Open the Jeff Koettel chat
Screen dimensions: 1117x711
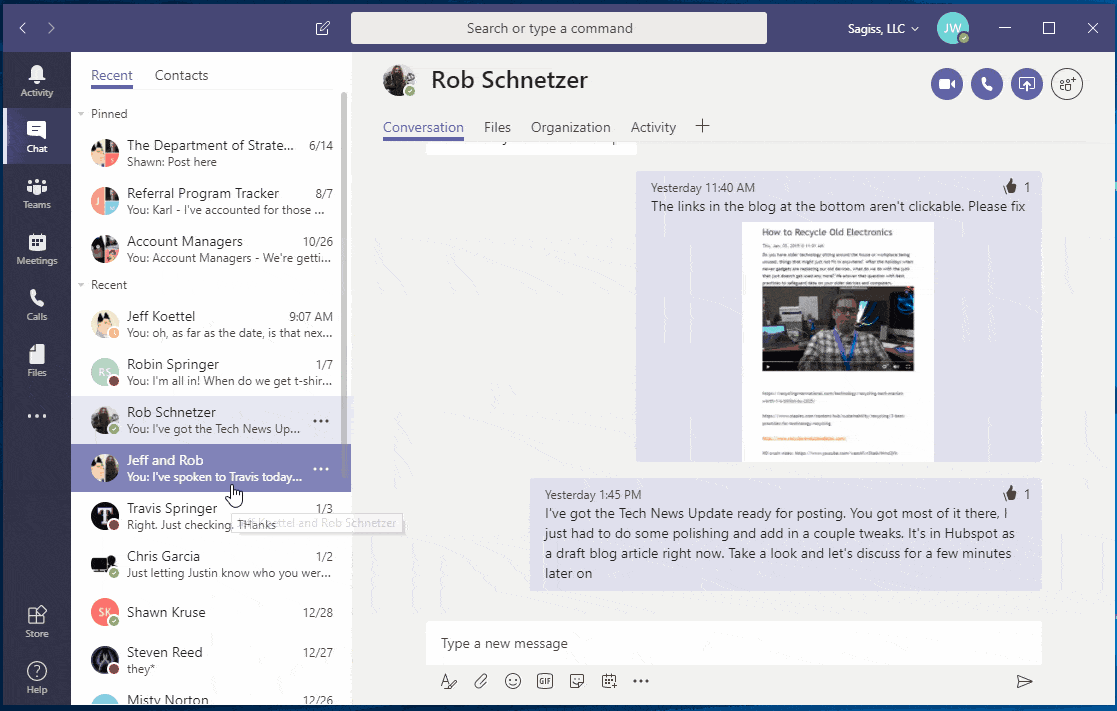tap(211, 324)
